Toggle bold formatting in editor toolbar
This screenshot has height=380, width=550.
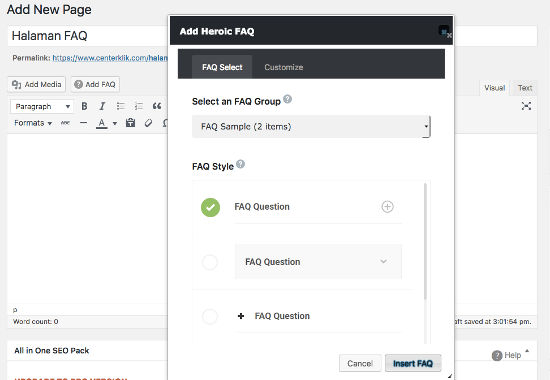(84, 106)
